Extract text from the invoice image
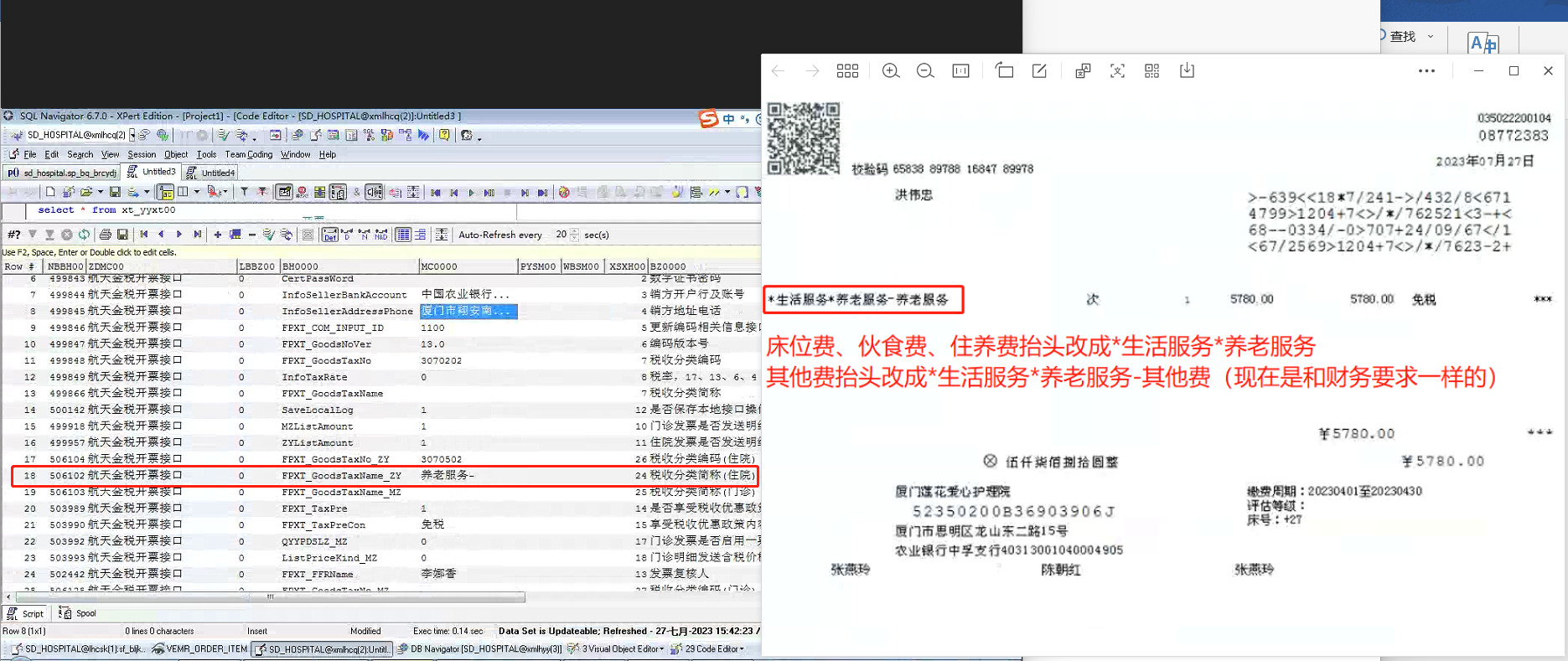The width and height of the screenshot is (1568, 661). (x=1117, y=71)
